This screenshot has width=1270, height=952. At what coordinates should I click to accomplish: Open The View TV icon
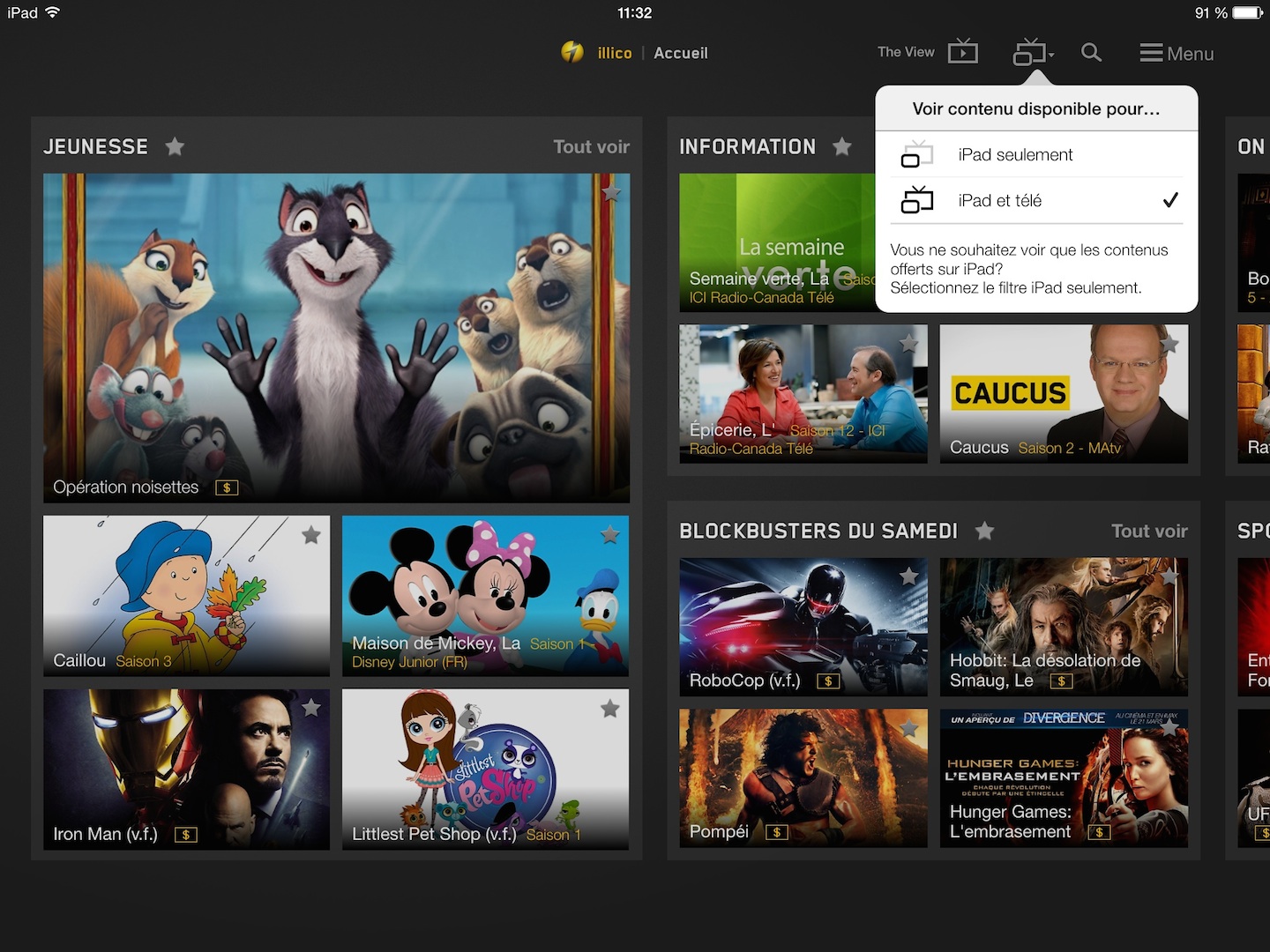click(962, 52)
